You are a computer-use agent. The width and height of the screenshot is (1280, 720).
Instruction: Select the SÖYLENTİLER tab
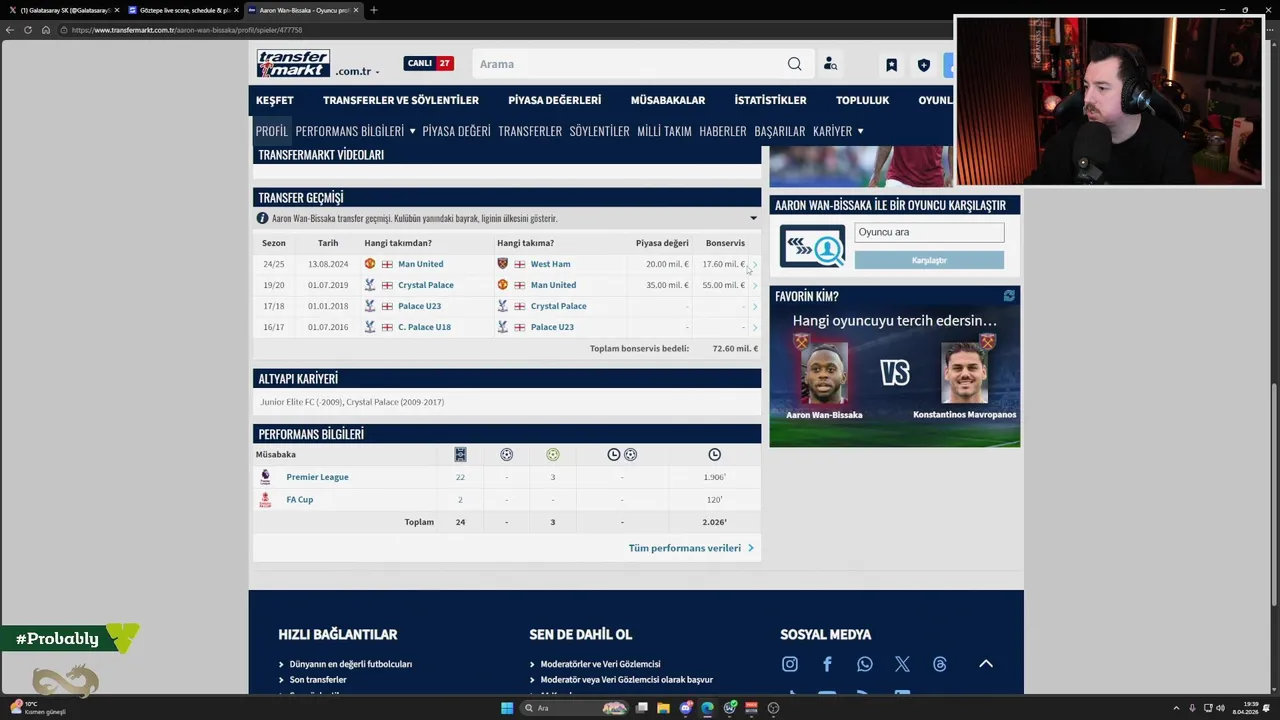coord(599,131)
